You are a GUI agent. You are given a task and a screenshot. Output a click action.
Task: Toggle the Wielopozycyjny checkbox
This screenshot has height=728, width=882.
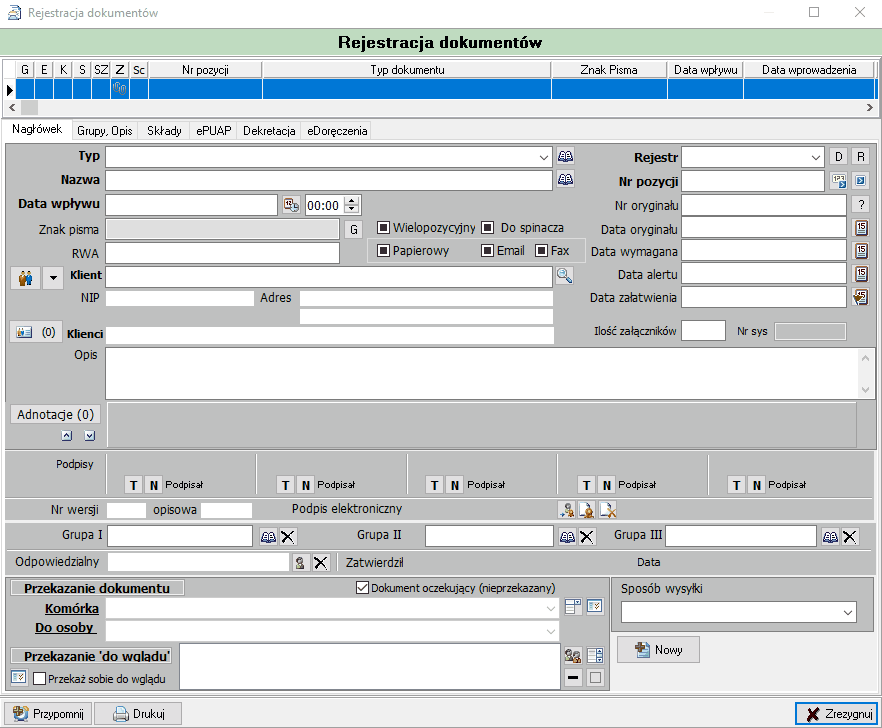[383, 227]
